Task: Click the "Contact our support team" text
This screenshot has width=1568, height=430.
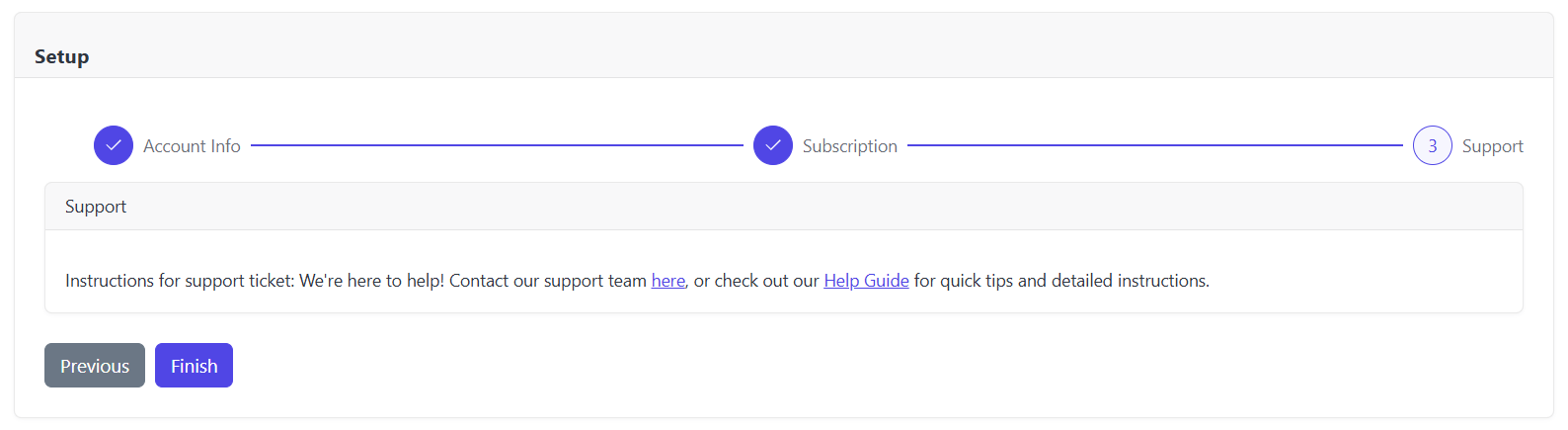Action: 548,281
